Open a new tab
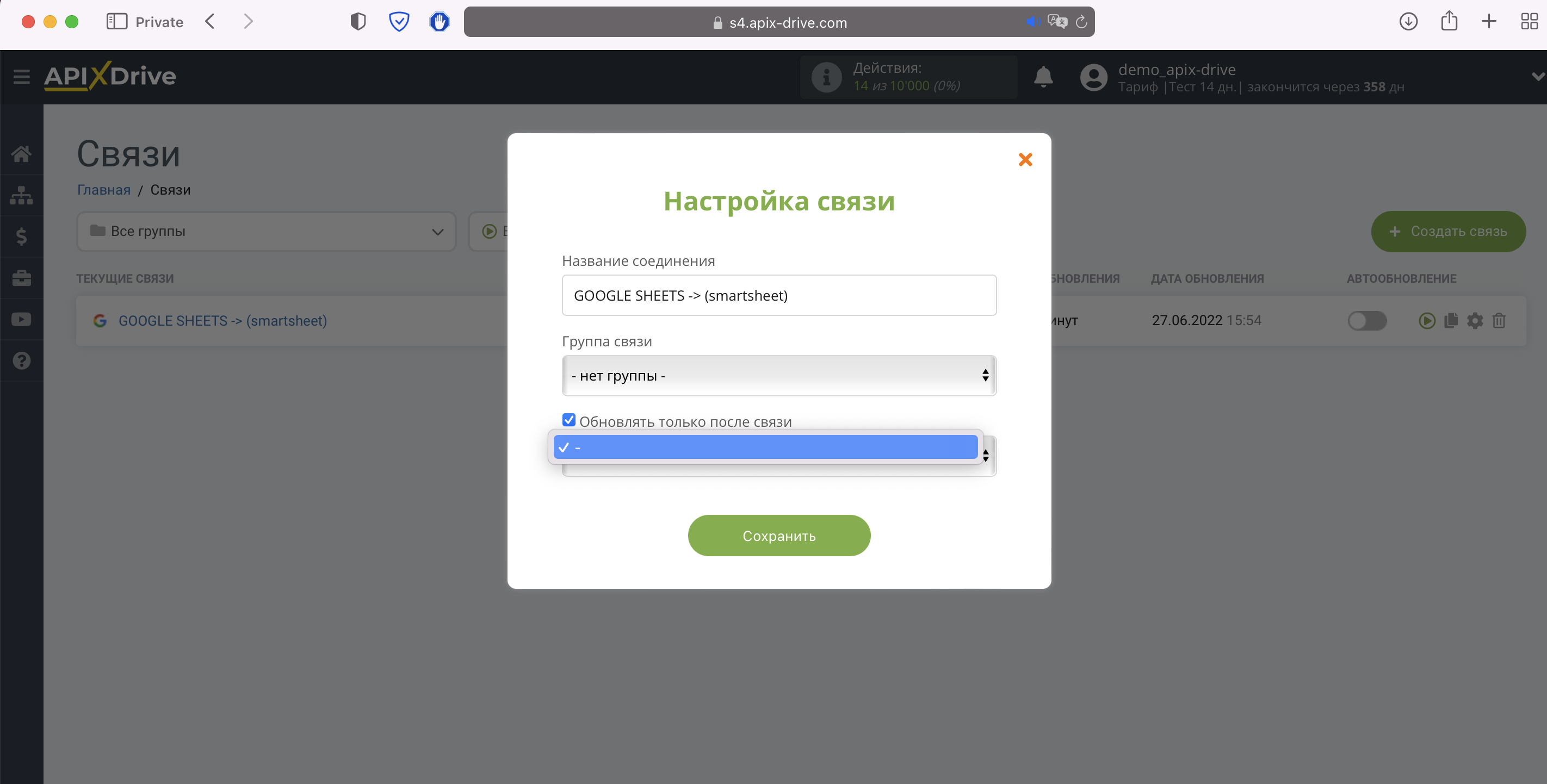Screen dimensions: 1547x784 click(1489, 22)
